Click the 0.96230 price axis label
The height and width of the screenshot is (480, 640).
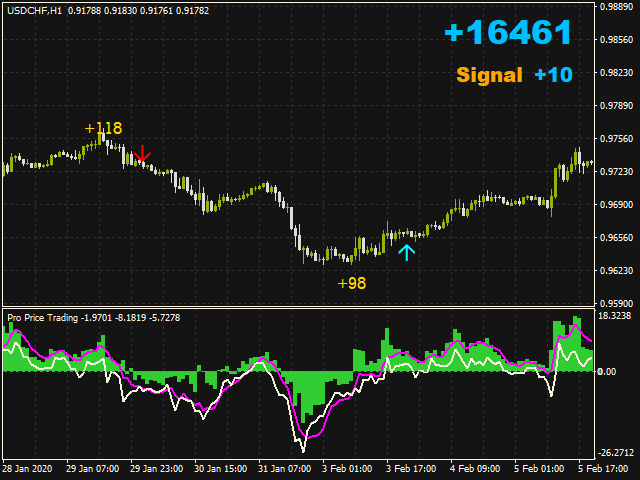pyautogui.click(x=616, y=271)
